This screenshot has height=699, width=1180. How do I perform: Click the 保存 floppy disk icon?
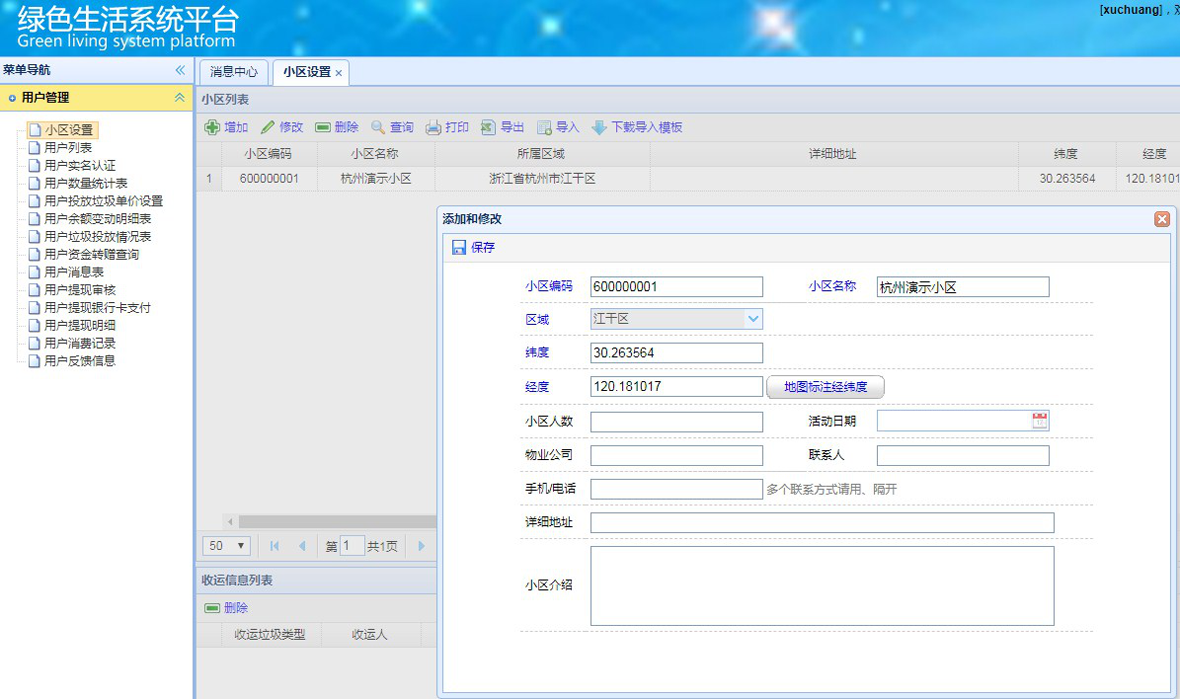click(x=458, y=248)
